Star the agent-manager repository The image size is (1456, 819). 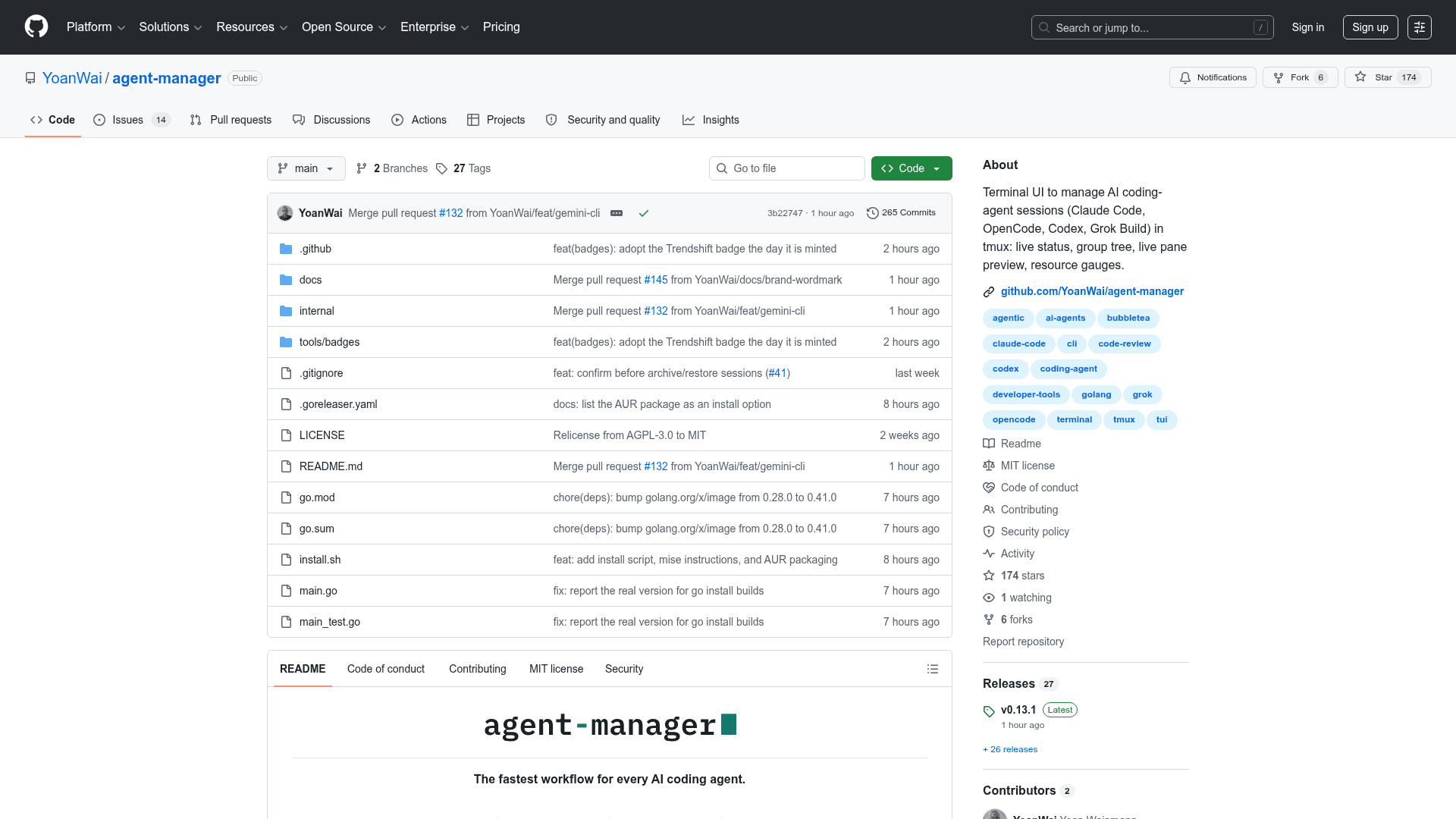click(x=1388, y=77)
